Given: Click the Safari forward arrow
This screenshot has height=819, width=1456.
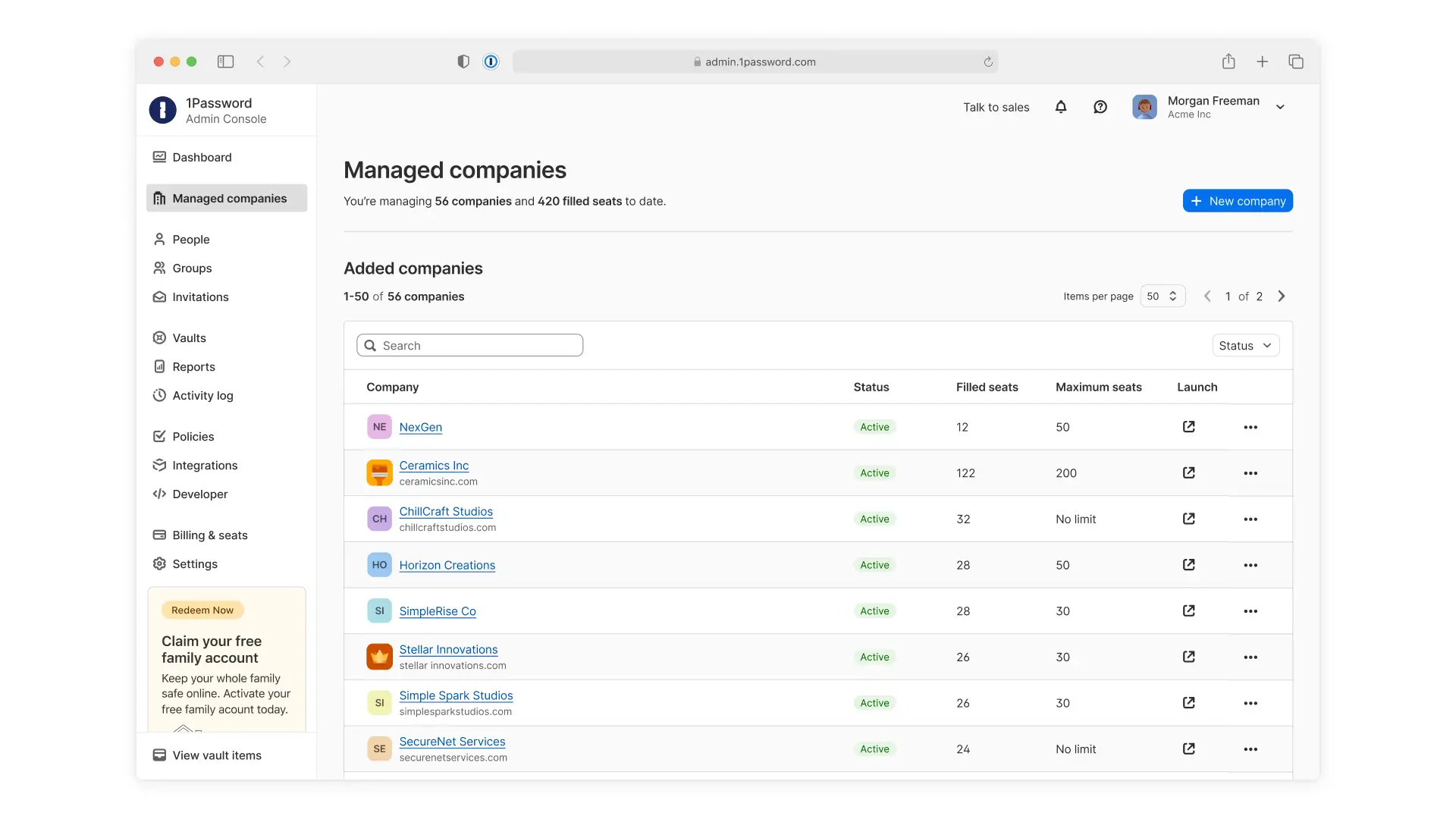Looking at the screenshot, I should [287, 61].
